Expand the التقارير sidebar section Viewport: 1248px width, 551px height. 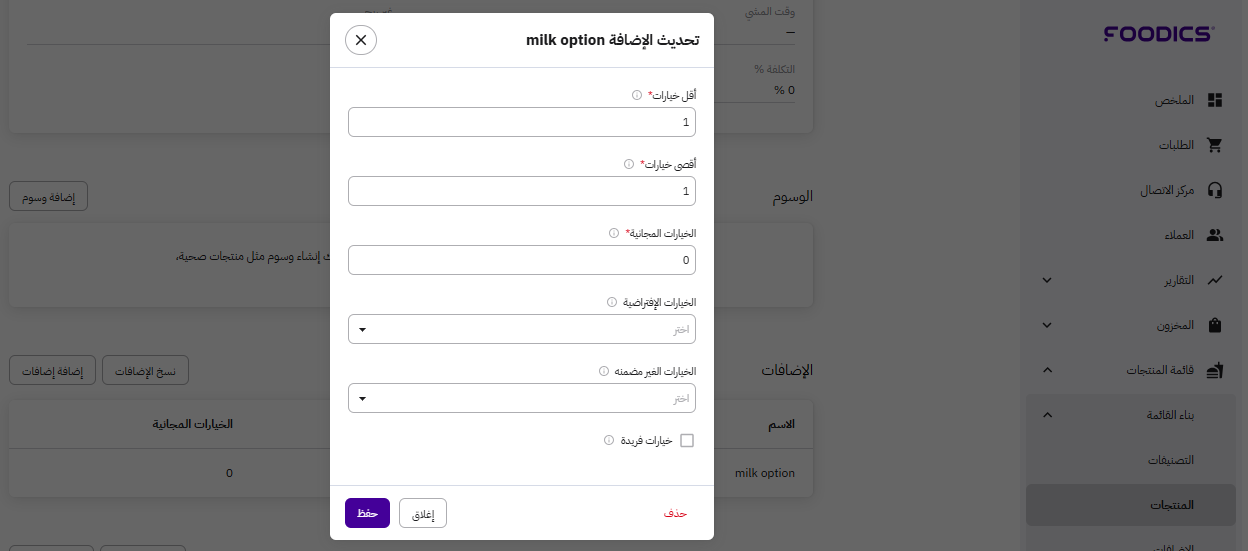tap(1047, 280)
